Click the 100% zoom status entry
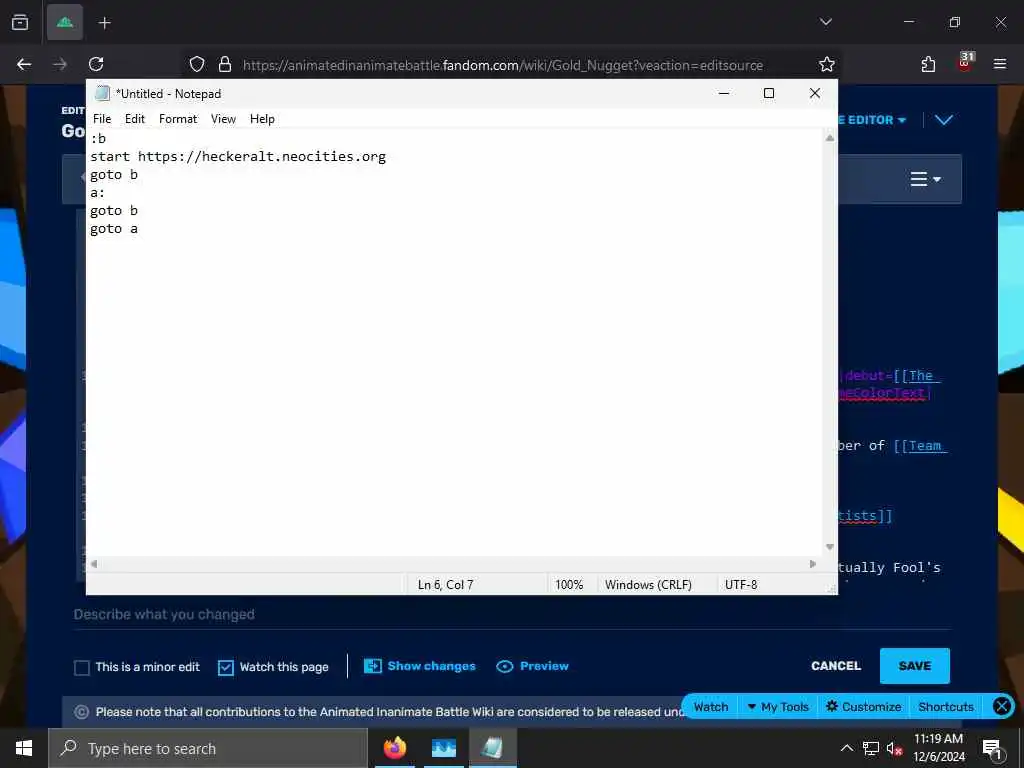Screen dimensions: 1024x768 click(569, 584)
